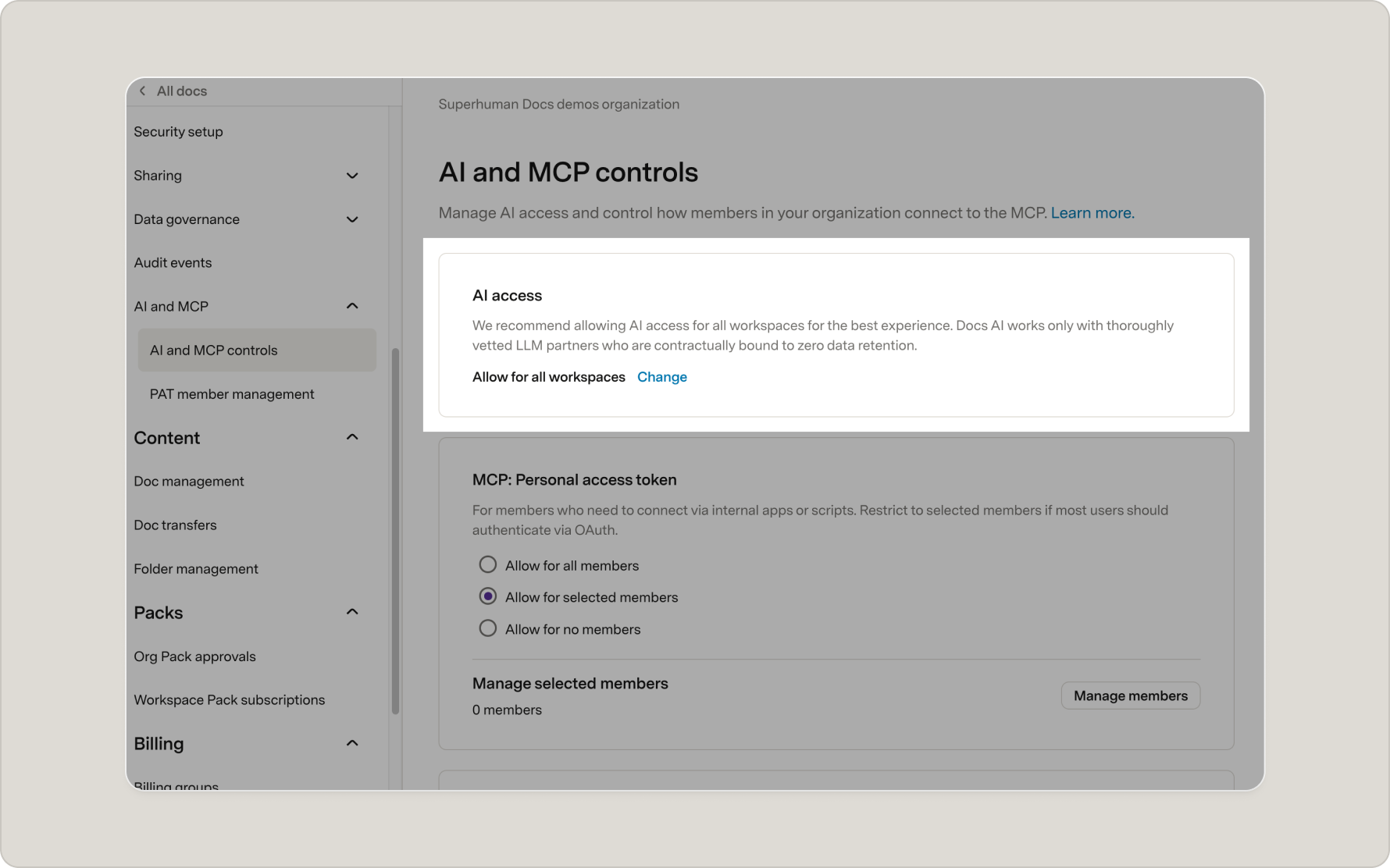The height and width of the screenshot is (868, 1390).
Task: Select the AI and MCP sidebar heading
Action: click(x=171, y=306)
